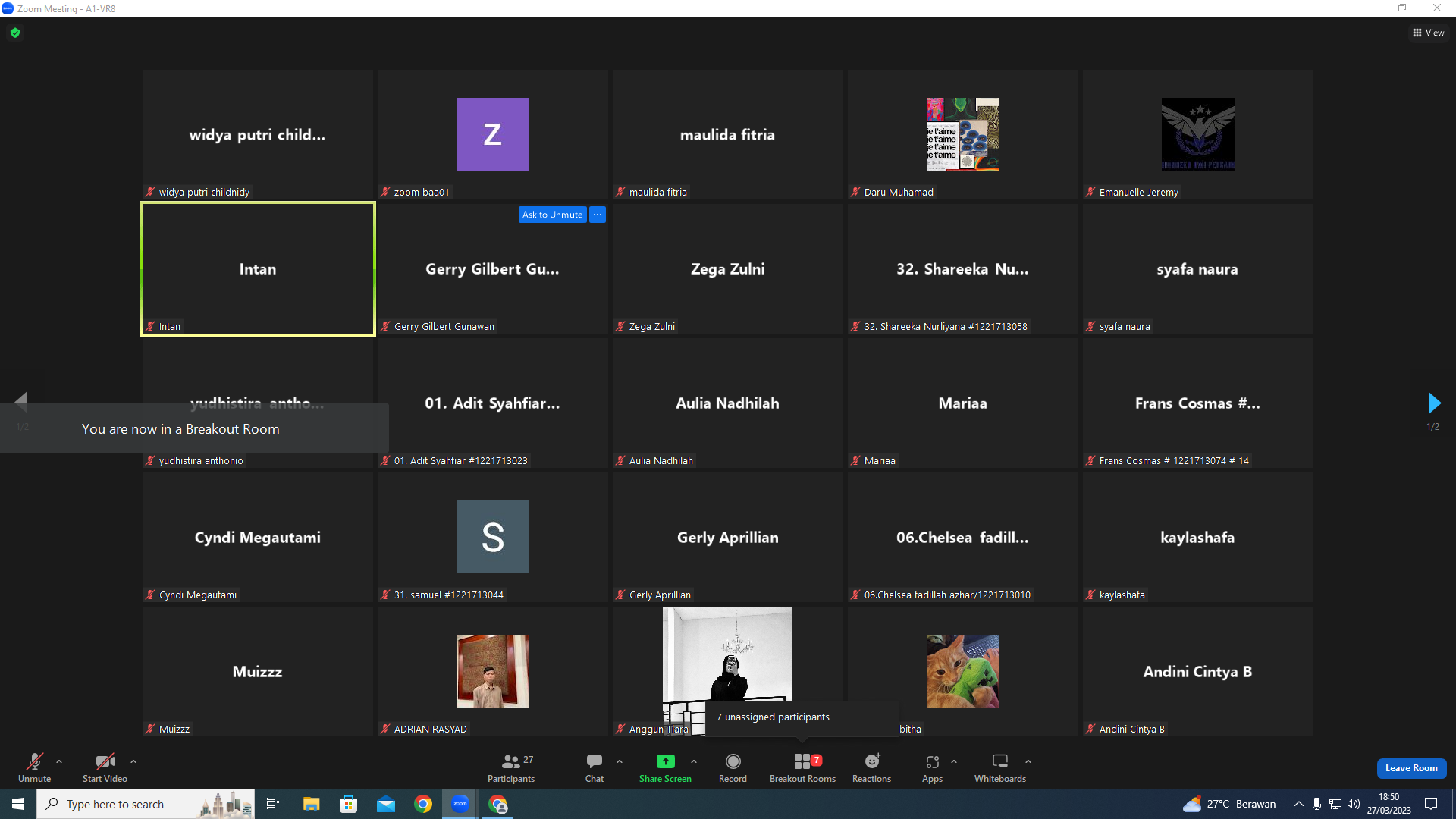Open File Explorer from the taskbar
The height and width of the screenshot is (819, 1456).
click(x=311, y=804)
